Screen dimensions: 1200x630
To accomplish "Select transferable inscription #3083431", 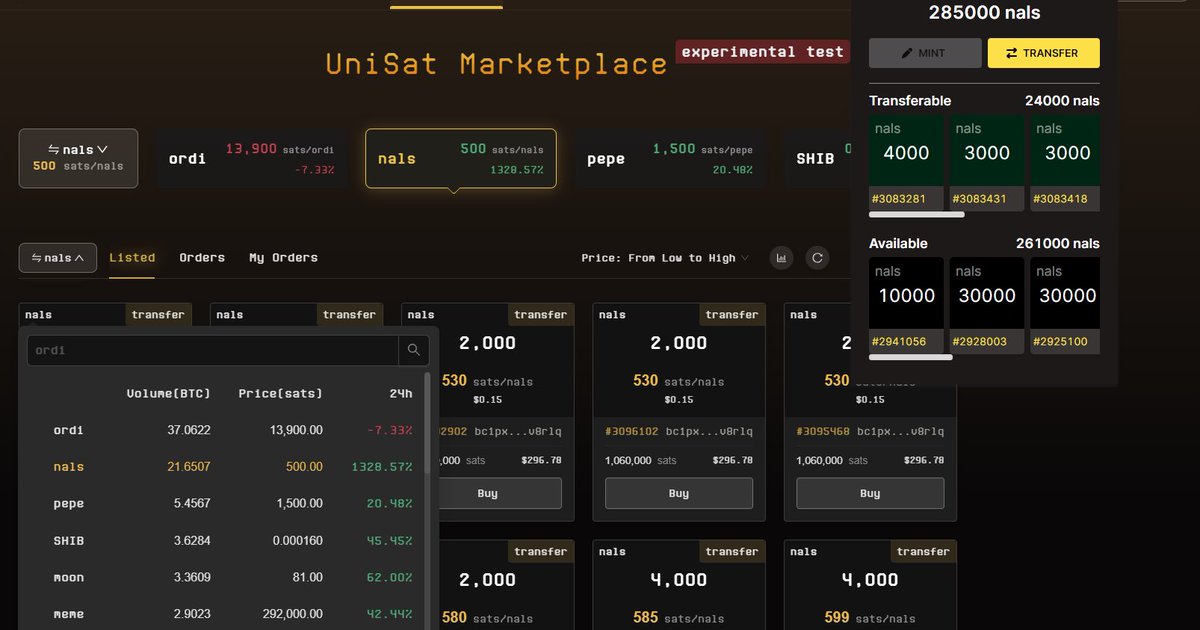I will pyautogui.click(x=987, y=163).
